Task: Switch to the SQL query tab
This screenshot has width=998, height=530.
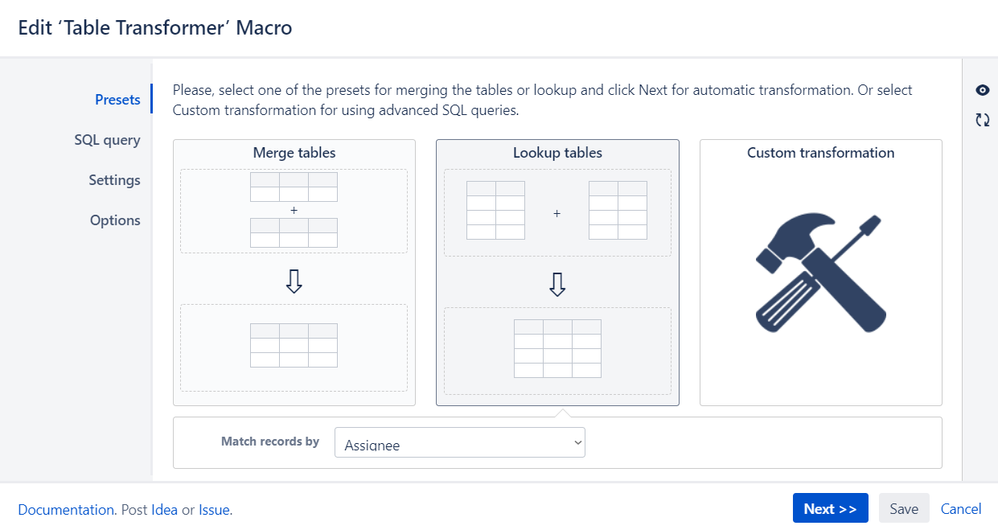Action: coord(107,140)
